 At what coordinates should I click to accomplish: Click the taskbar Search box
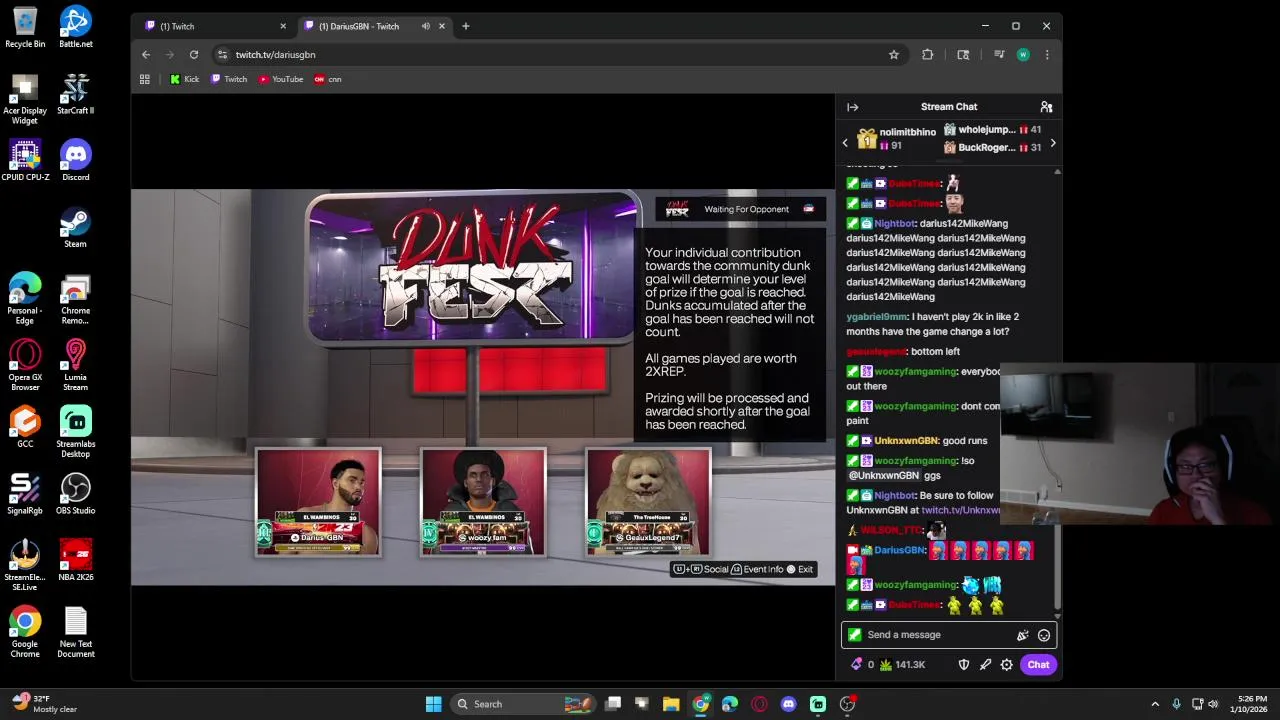click(x=522, y=704)
